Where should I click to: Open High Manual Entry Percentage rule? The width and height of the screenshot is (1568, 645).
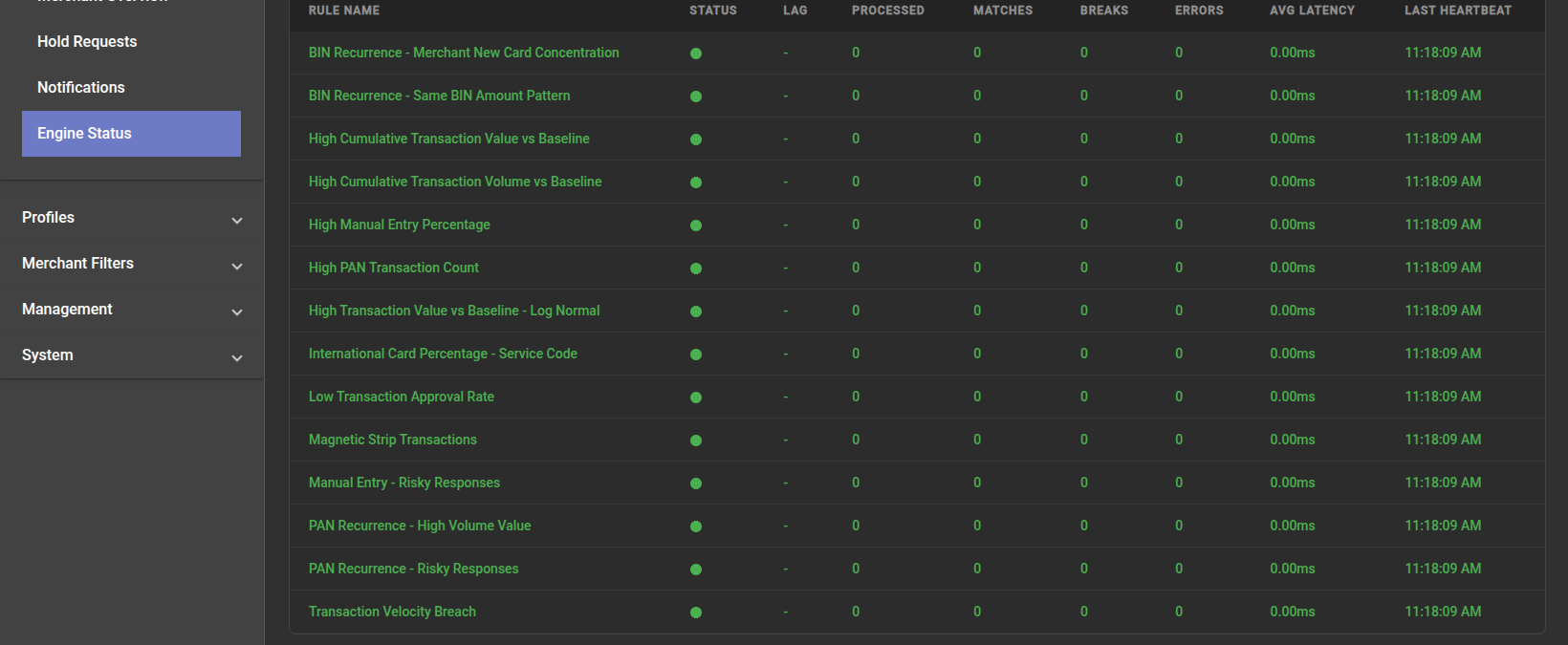399,225
